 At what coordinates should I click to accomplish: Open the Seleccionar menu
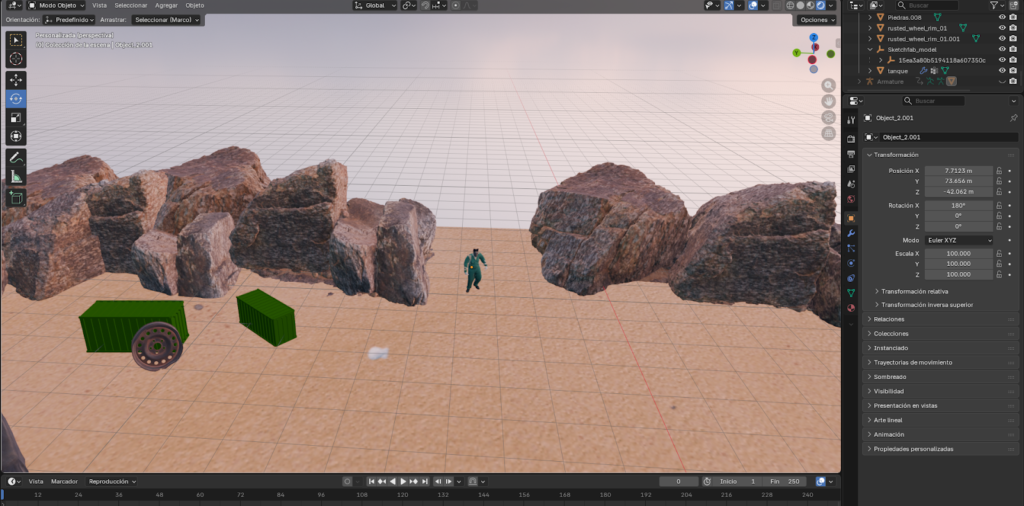[131, 5]
